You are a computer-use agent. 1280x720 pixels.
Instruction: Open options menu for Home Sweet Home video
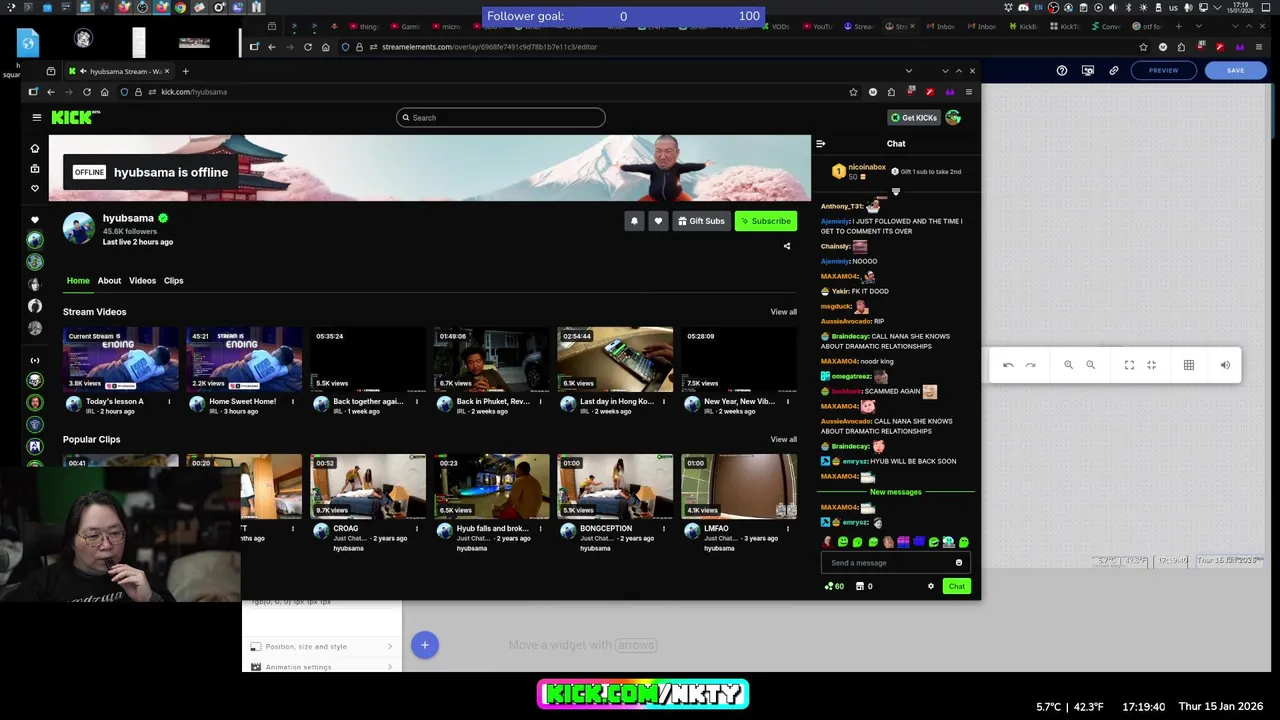pos(293,402)
